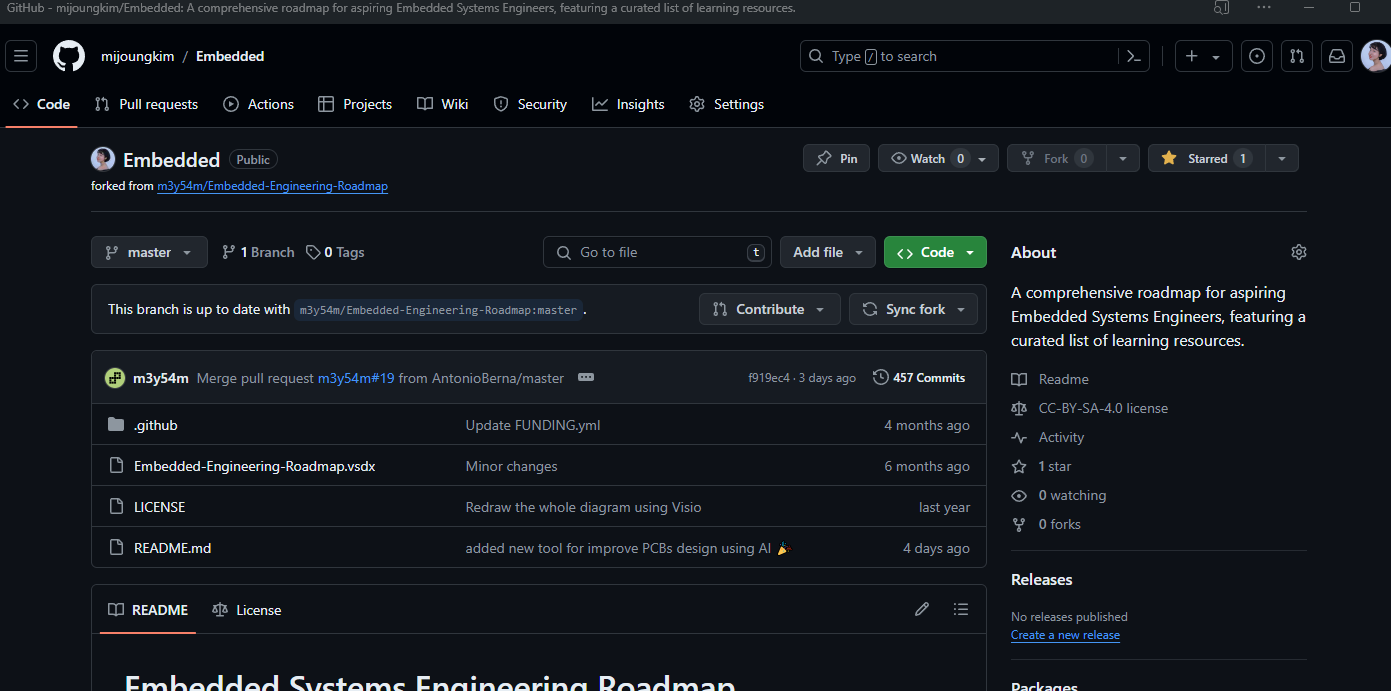This screenshot has width=1391, height=691.
Task: Open README outline list icon
Action: [961, 609]
